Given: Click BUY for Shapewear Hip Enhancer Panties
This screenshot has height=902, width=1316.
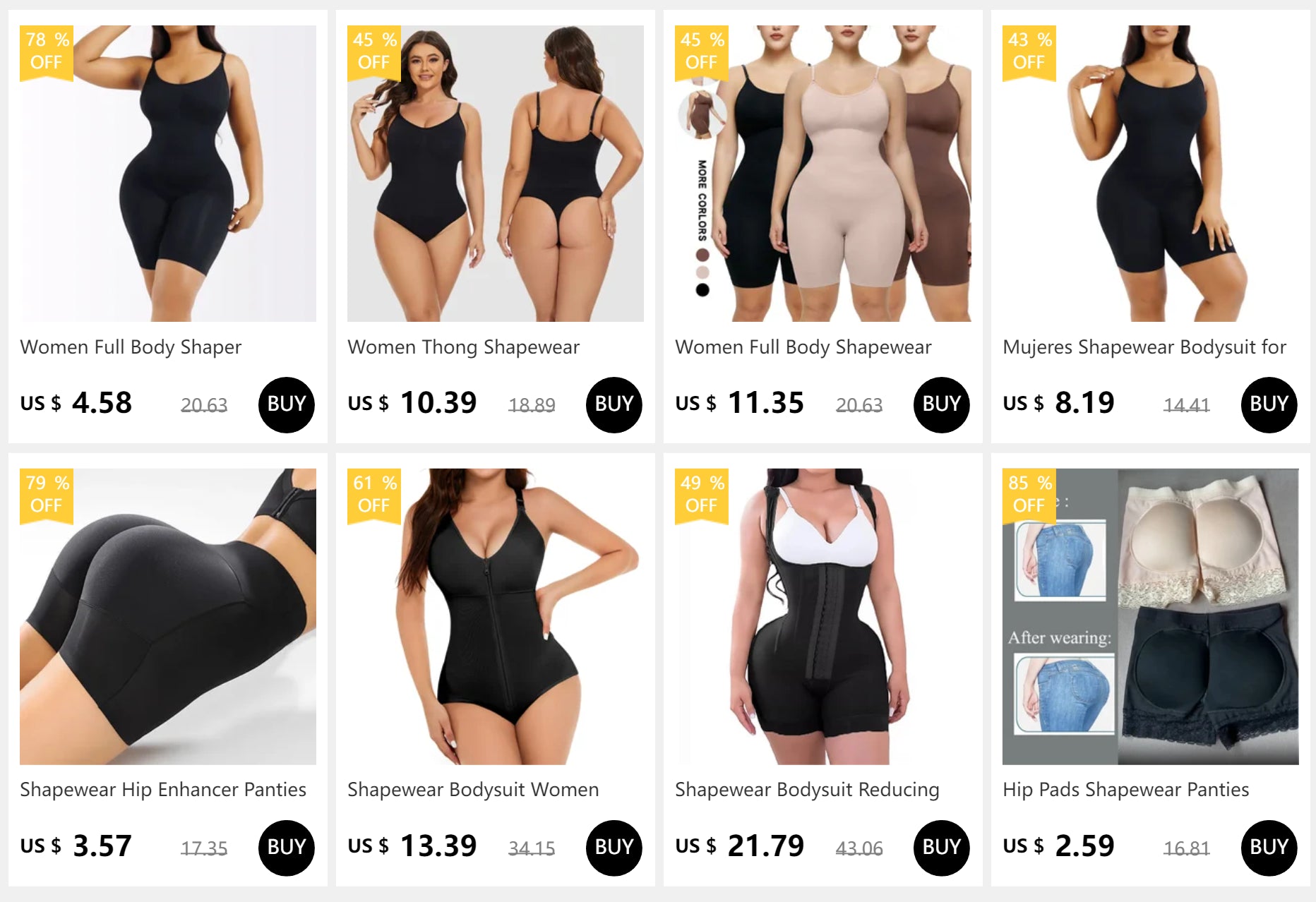Looking at the screenshot, I should pyautogui.click(x=286, y=848).
